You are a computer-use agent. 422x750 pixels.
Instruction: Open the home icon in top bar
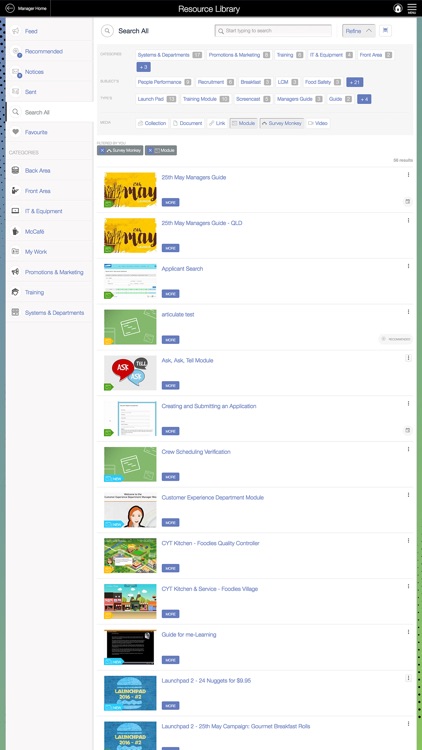tap(397, 8)
